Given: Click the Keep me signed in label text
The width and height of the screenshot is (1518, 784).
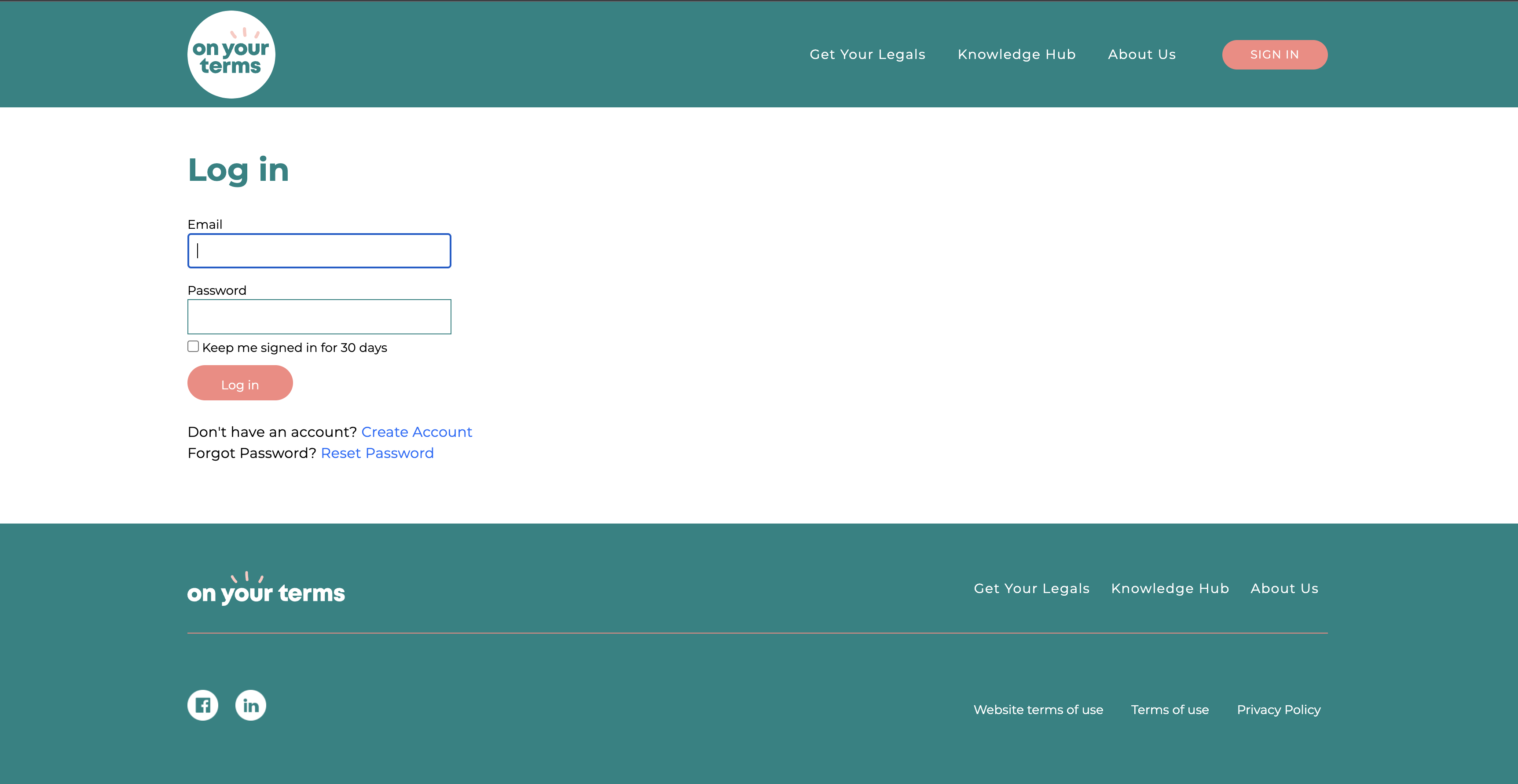Looking at the screenshot, I should coord(295,348).
